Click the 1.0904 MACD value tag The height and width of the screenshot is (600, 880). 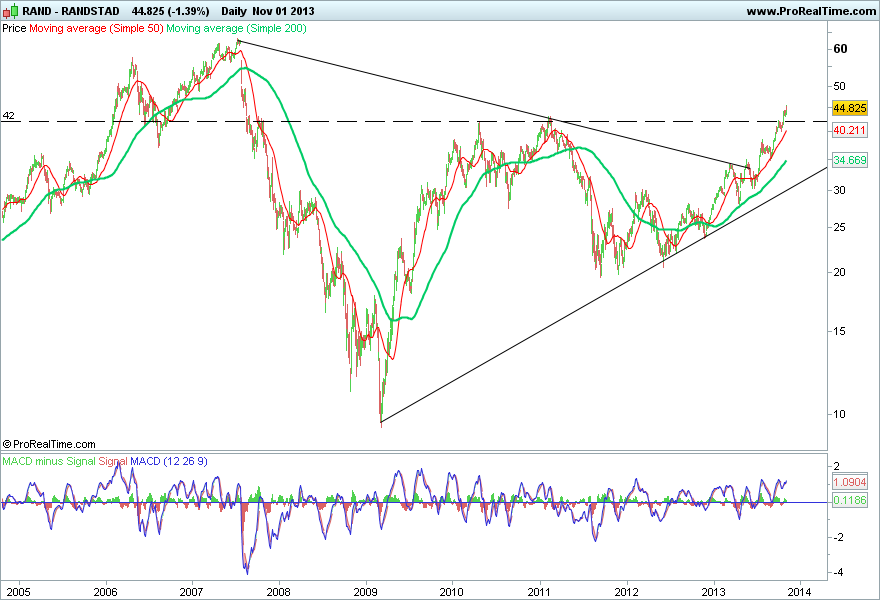[850, 482]
